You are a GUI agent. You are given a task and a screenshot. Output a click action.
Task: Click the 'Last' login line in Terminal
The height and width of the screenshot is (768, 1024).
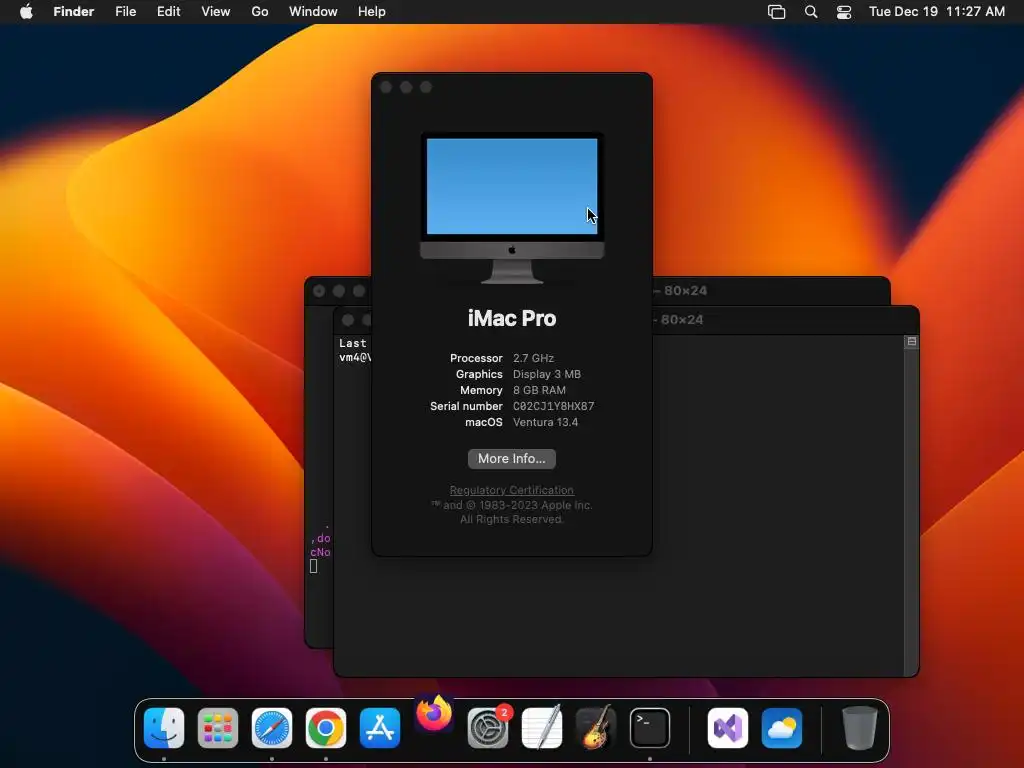353,343
